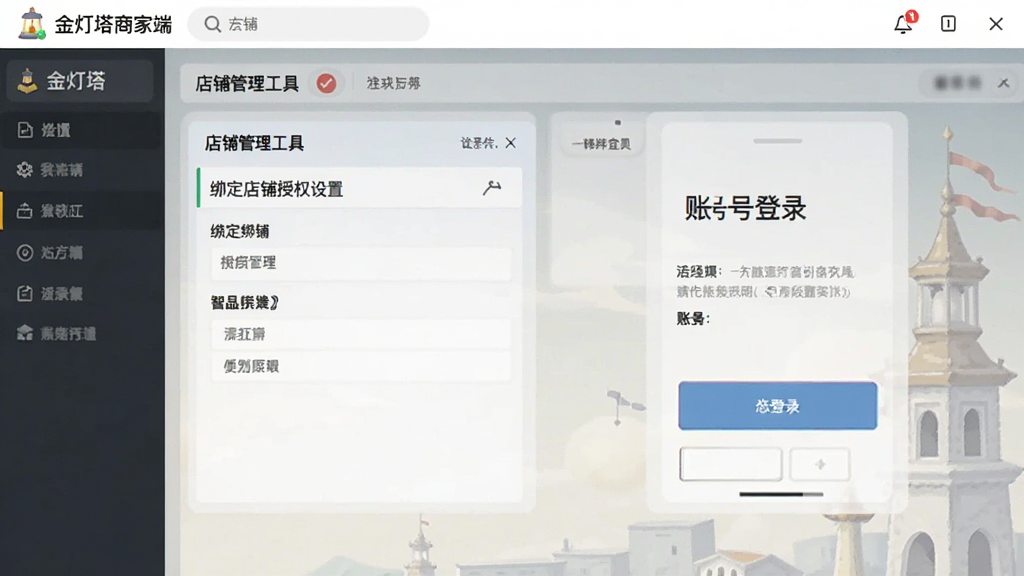Click the red checkmark badge beside 店铺管理工具
This screenshot has width=1024, height=576.
point(327,84)
